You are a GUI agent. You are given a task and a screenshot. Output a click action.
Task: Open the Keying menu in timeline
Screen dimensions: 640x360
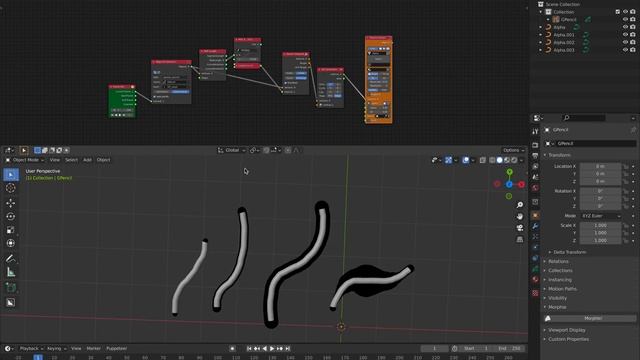[56, 349]
